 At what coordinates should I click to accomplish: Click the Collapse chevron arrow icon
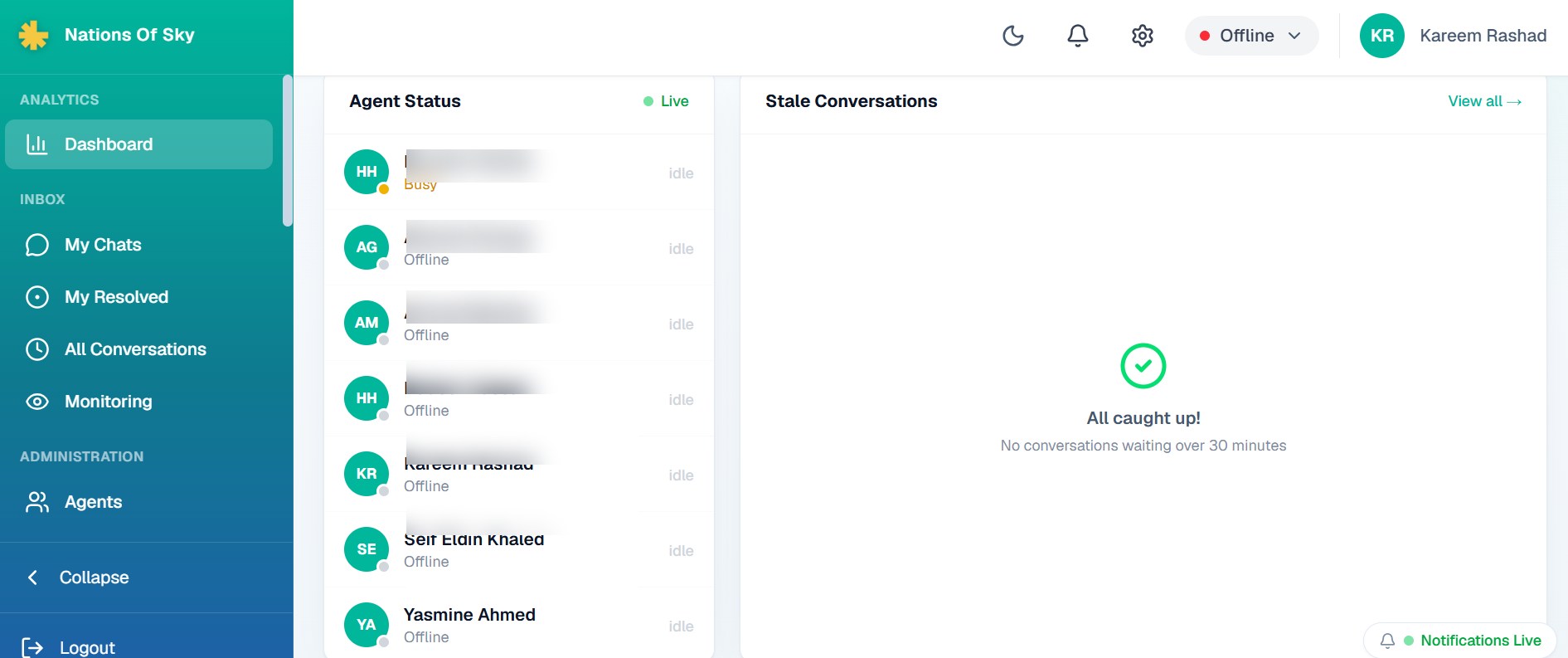32,578
